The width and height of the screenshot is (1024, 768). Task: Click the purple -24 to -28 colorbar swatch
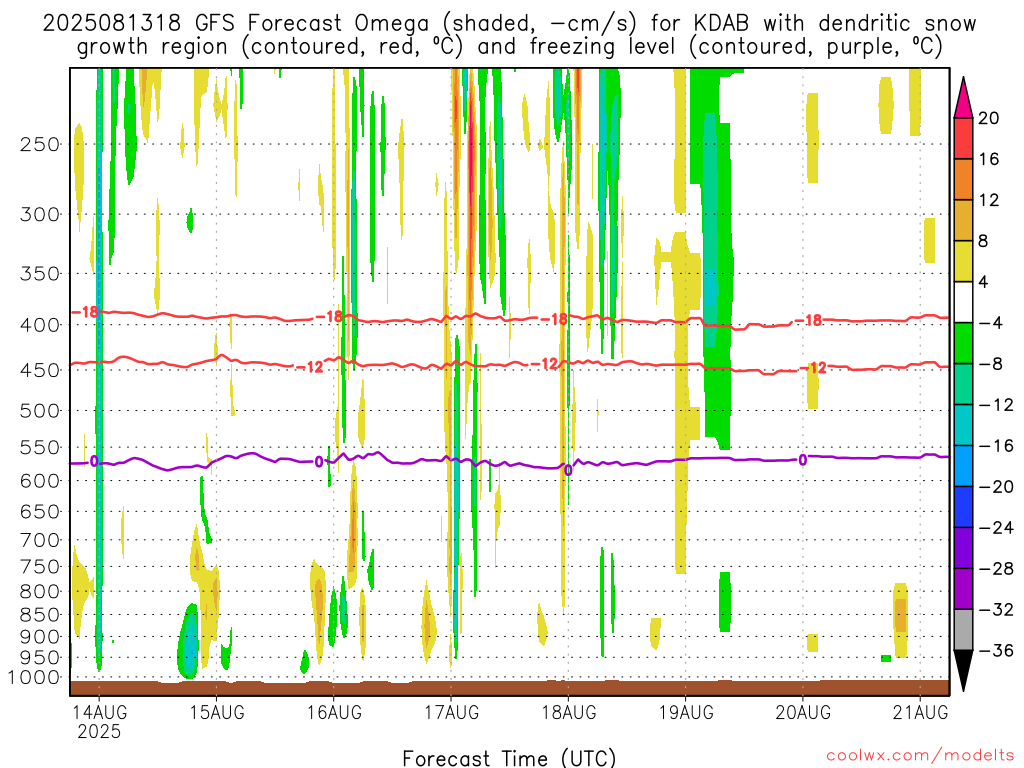963,548
